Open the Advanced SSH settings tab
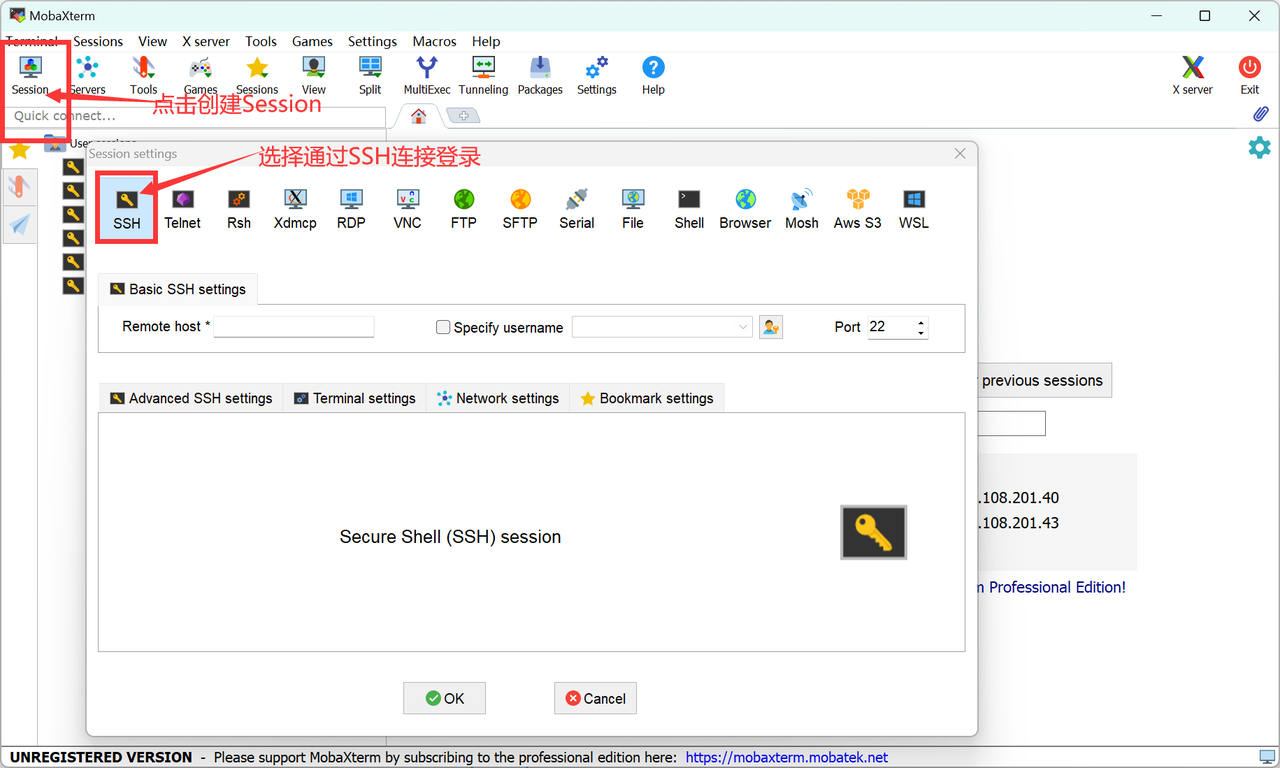 (x=191, y=398)
